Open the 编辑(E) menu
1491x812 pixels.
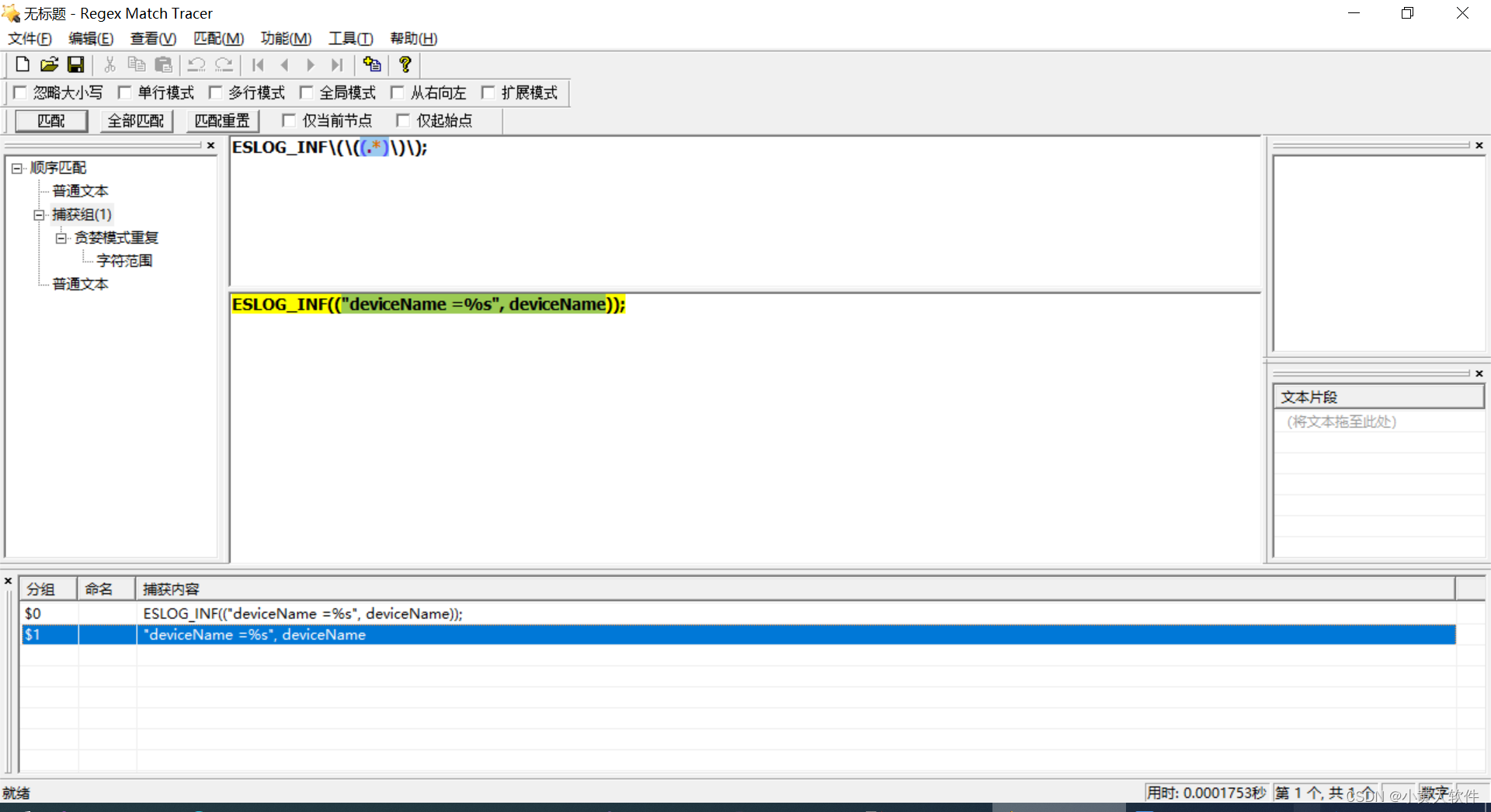coord(91,39)
